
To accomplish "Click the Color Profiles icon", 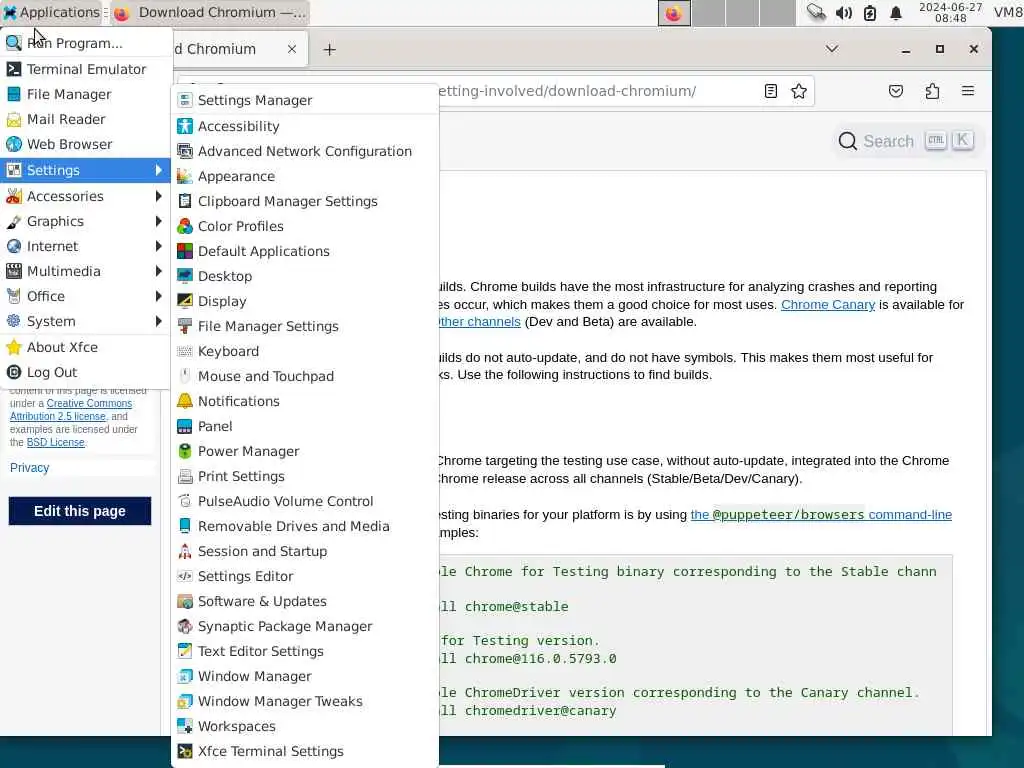I will coord(185,226).
